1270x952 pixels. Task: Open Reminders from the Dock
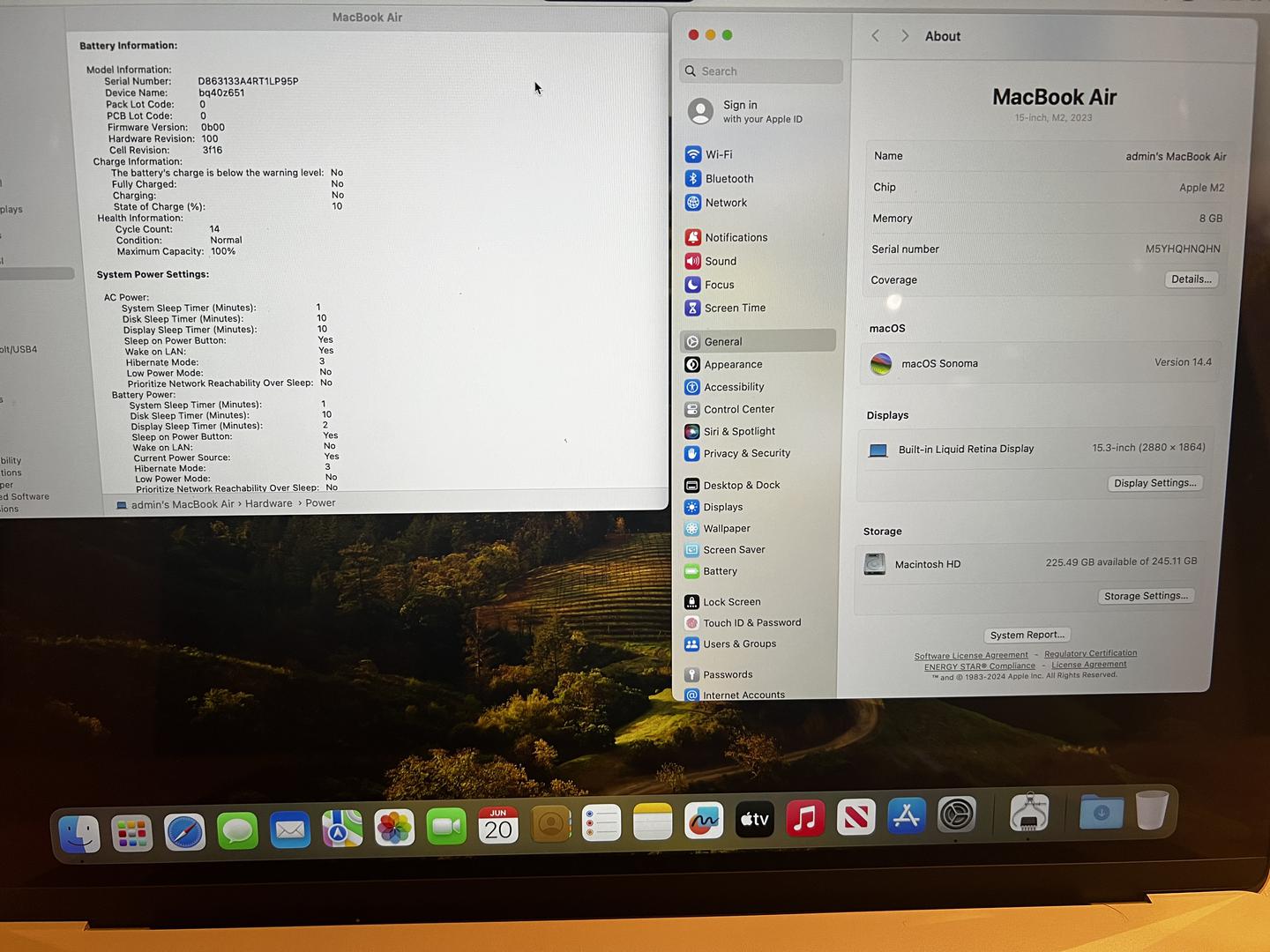[x=601, y=823]
